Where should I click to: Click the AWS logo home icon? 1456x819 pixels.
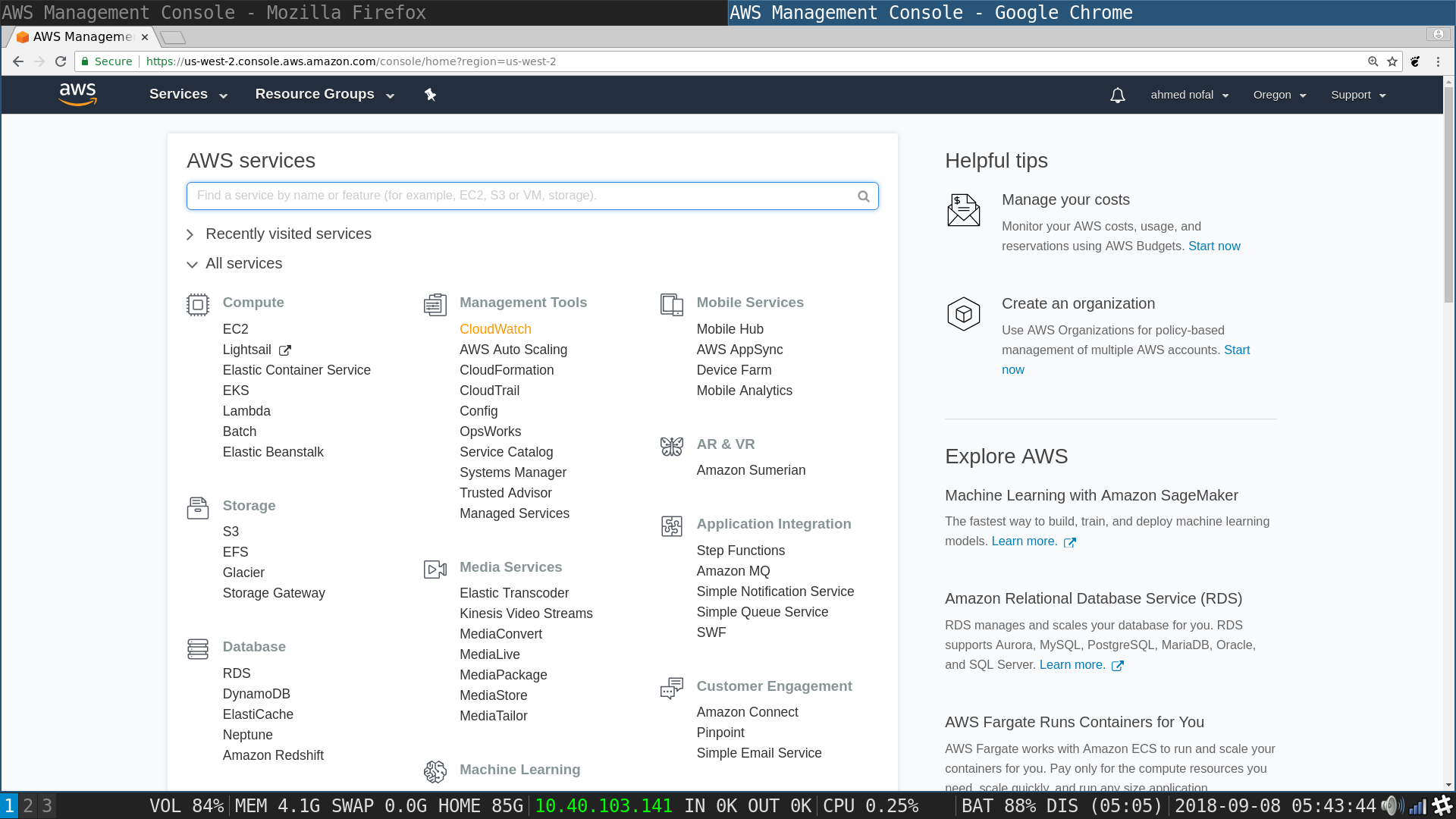78,95
